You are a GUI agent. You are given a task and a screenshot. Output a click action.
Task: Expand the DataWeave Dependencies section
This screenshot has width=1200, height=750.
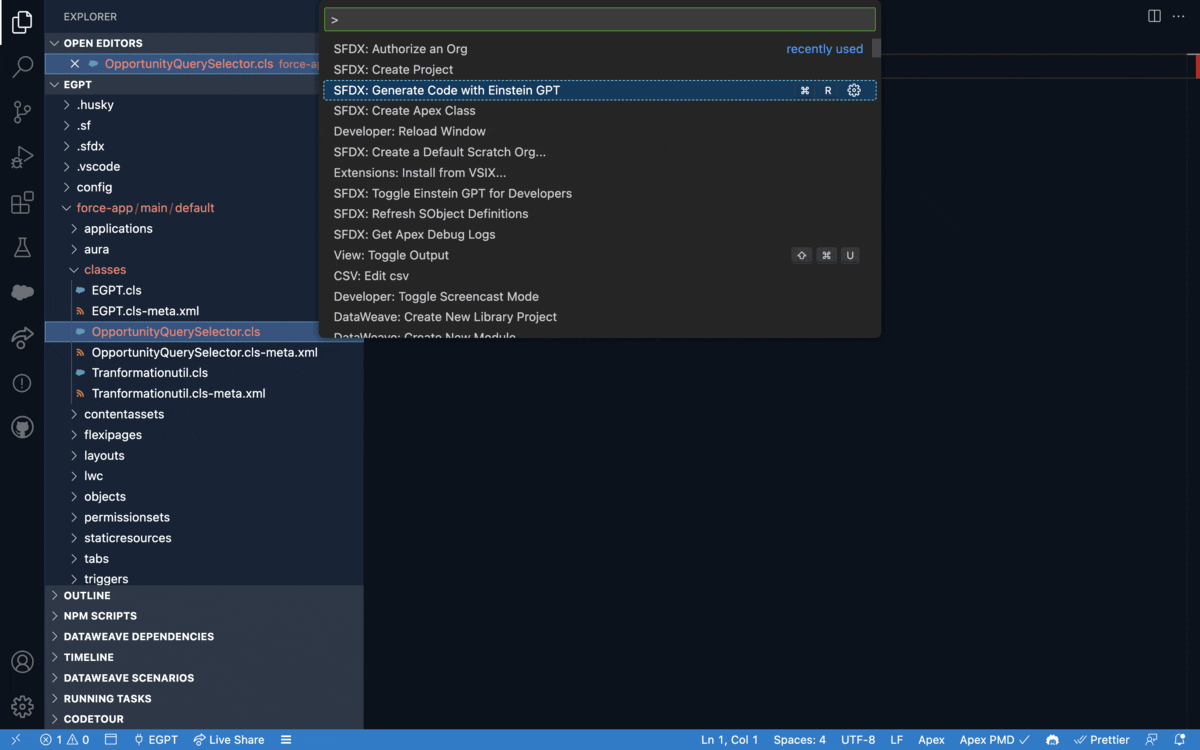coord(204,636)
